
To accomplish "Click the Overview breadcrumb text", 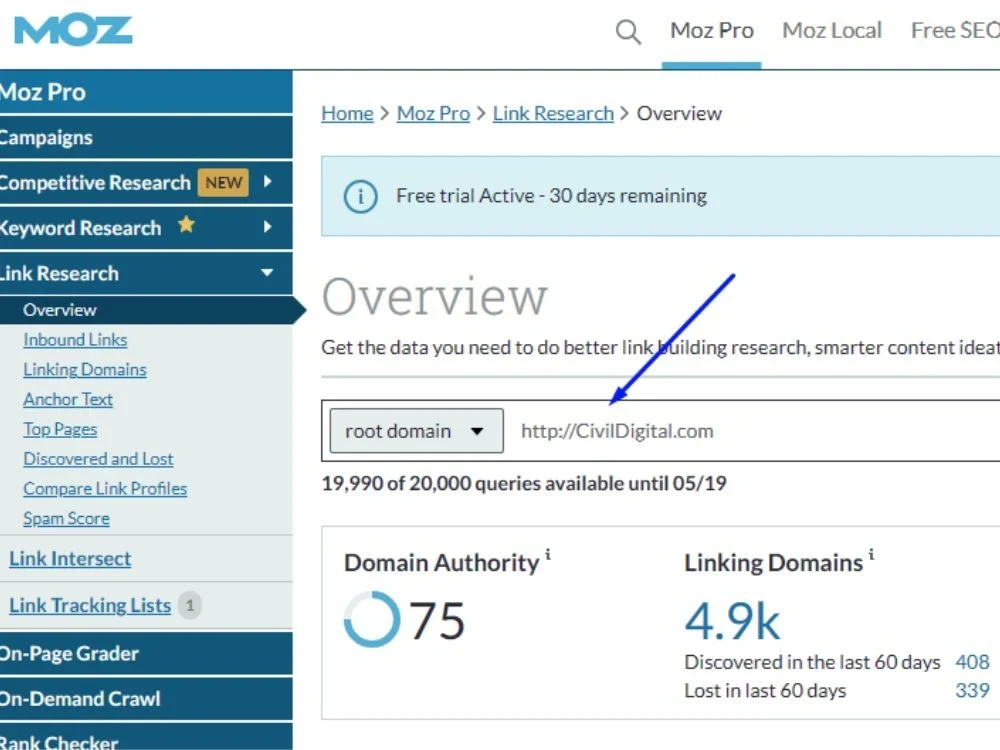I will pos(679,114).
